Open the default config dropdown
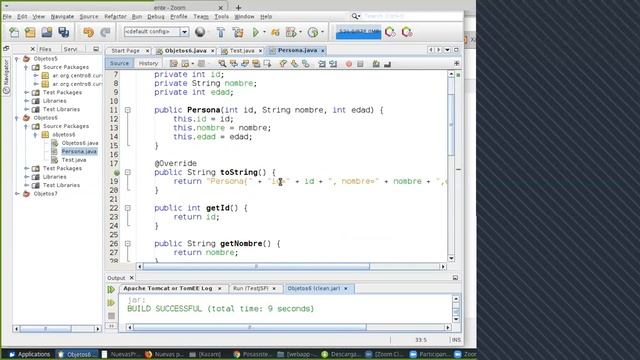 tap(184, 32)
